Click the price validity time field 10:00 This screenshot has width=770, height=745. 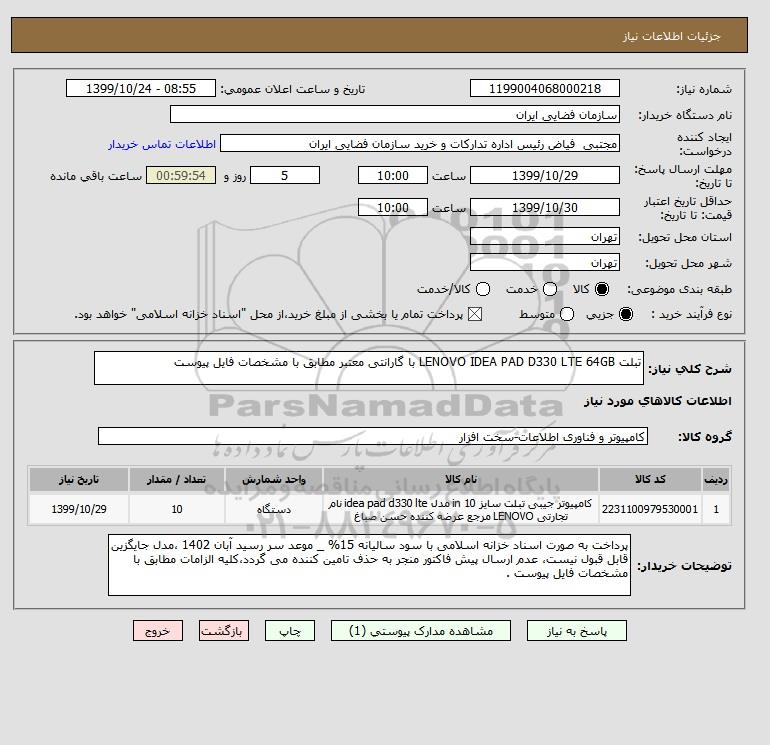click(x=393, y=207)
